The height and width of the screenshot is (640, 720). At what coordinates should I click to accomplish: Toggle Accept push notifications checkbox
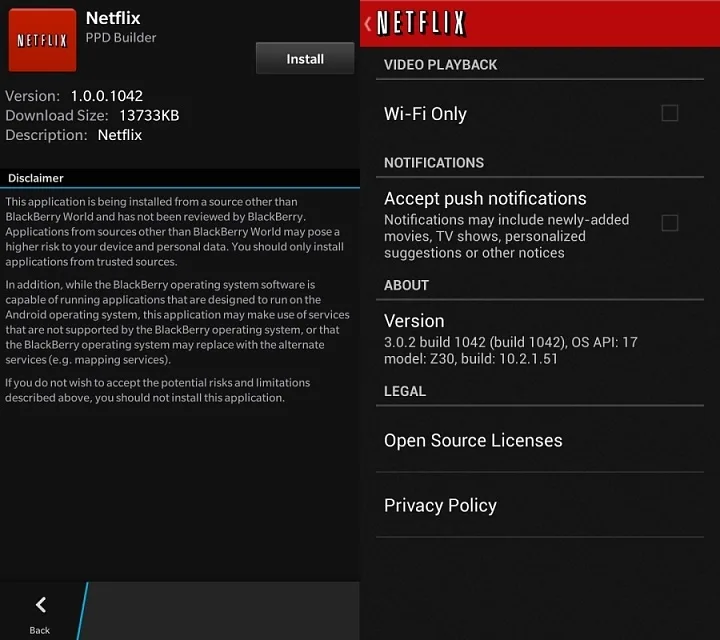(669, 223)
